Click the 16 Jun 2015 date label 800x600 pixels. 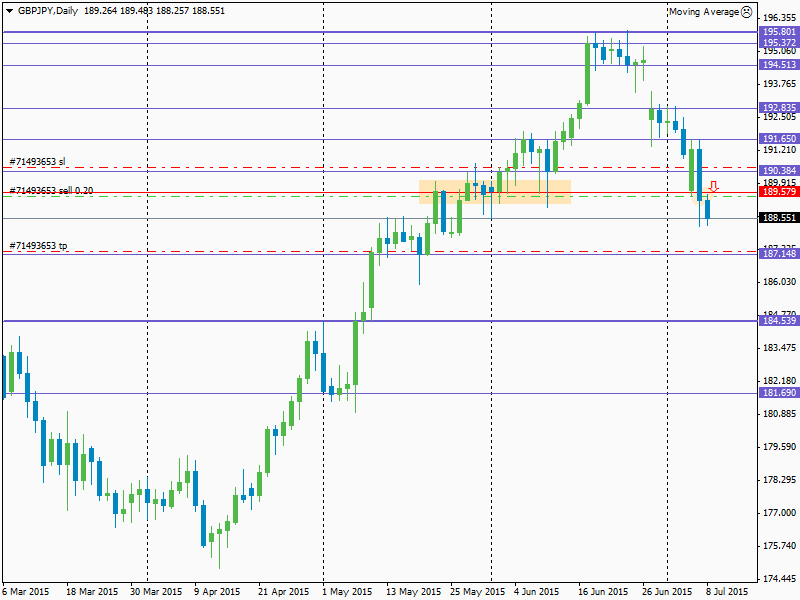coord(603,592)
